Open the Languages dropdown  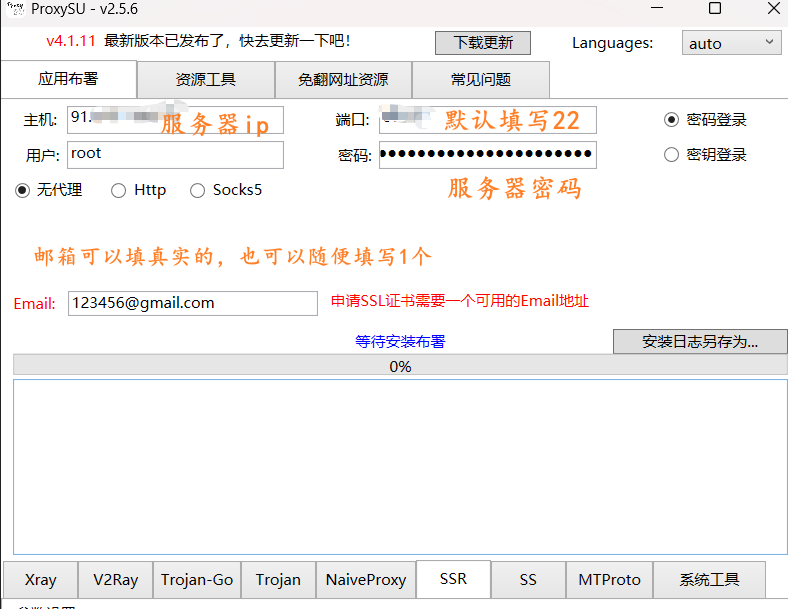[733, 43]
